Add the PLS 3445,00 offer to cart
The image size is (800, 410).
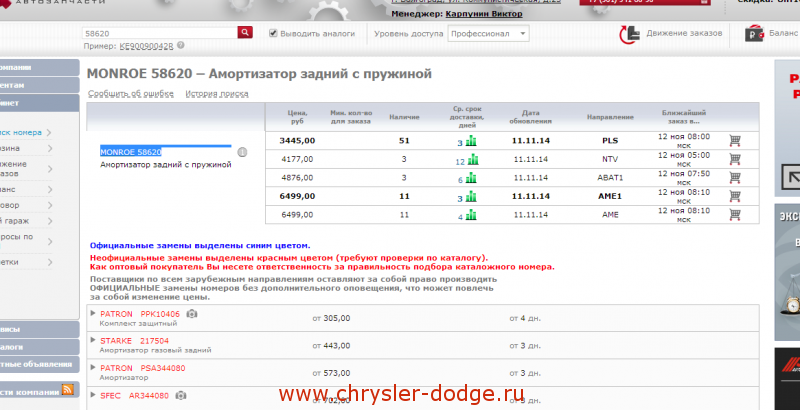click(735, 140)
